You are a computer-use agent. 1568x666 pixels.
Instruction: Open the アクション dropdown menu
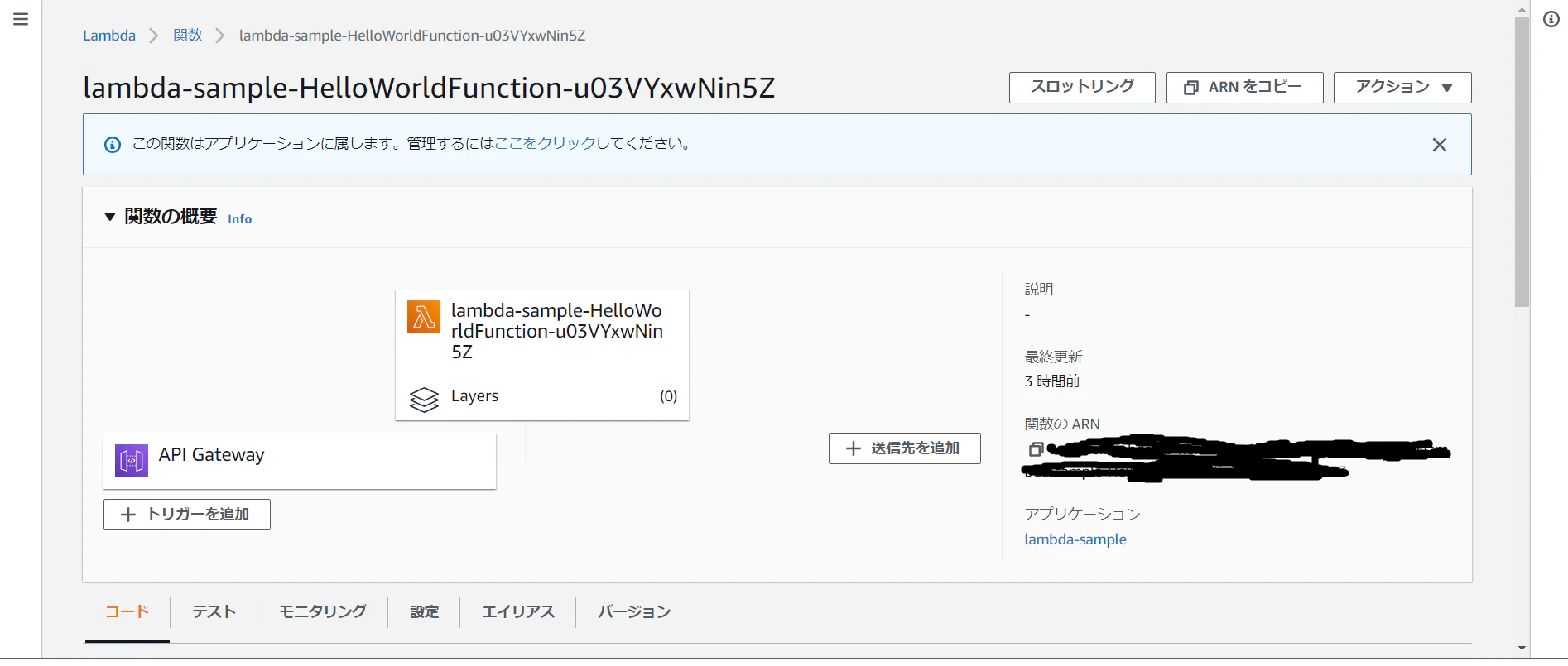click(x=1402, y=88)
